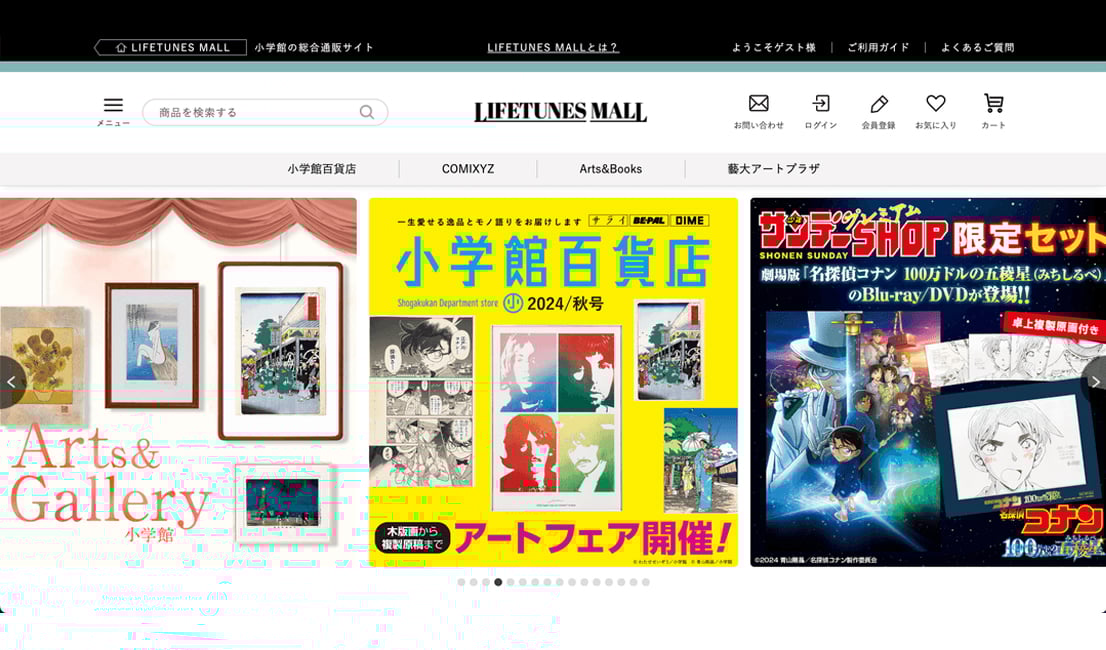This screenshot has height=650, width=1106.
Task: Open 会員登録 pencil registration icon
Action: coord(878,104)
